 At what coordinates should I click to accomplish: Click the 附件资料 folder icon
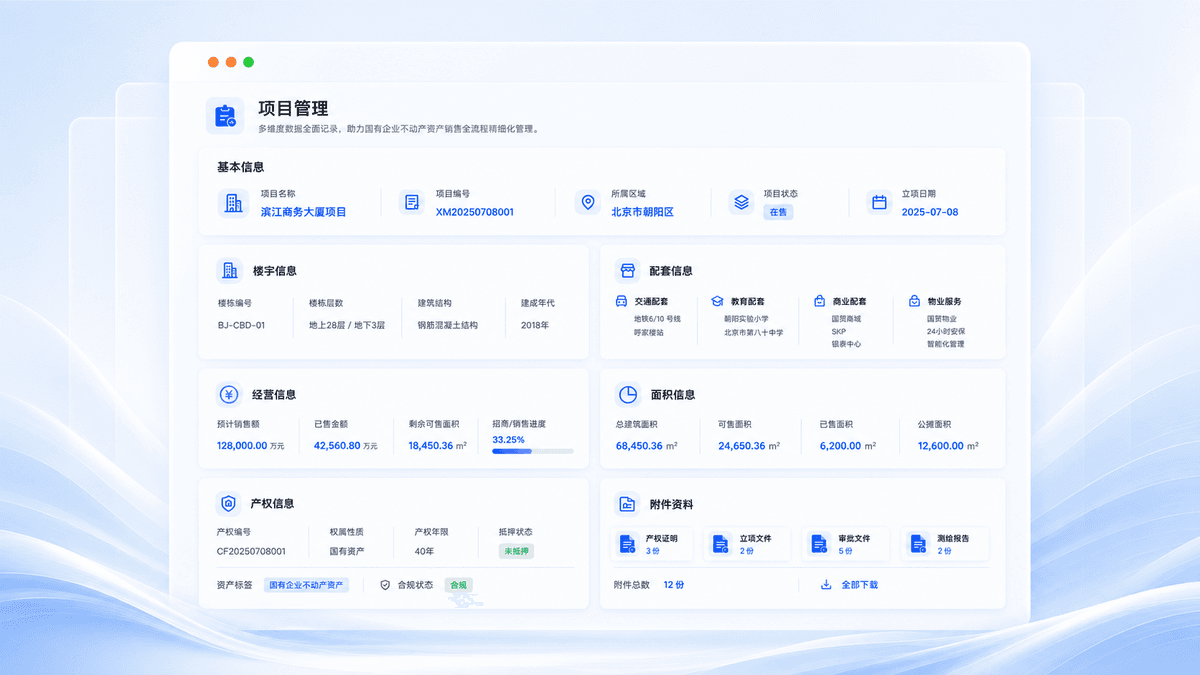pos(627,504)
